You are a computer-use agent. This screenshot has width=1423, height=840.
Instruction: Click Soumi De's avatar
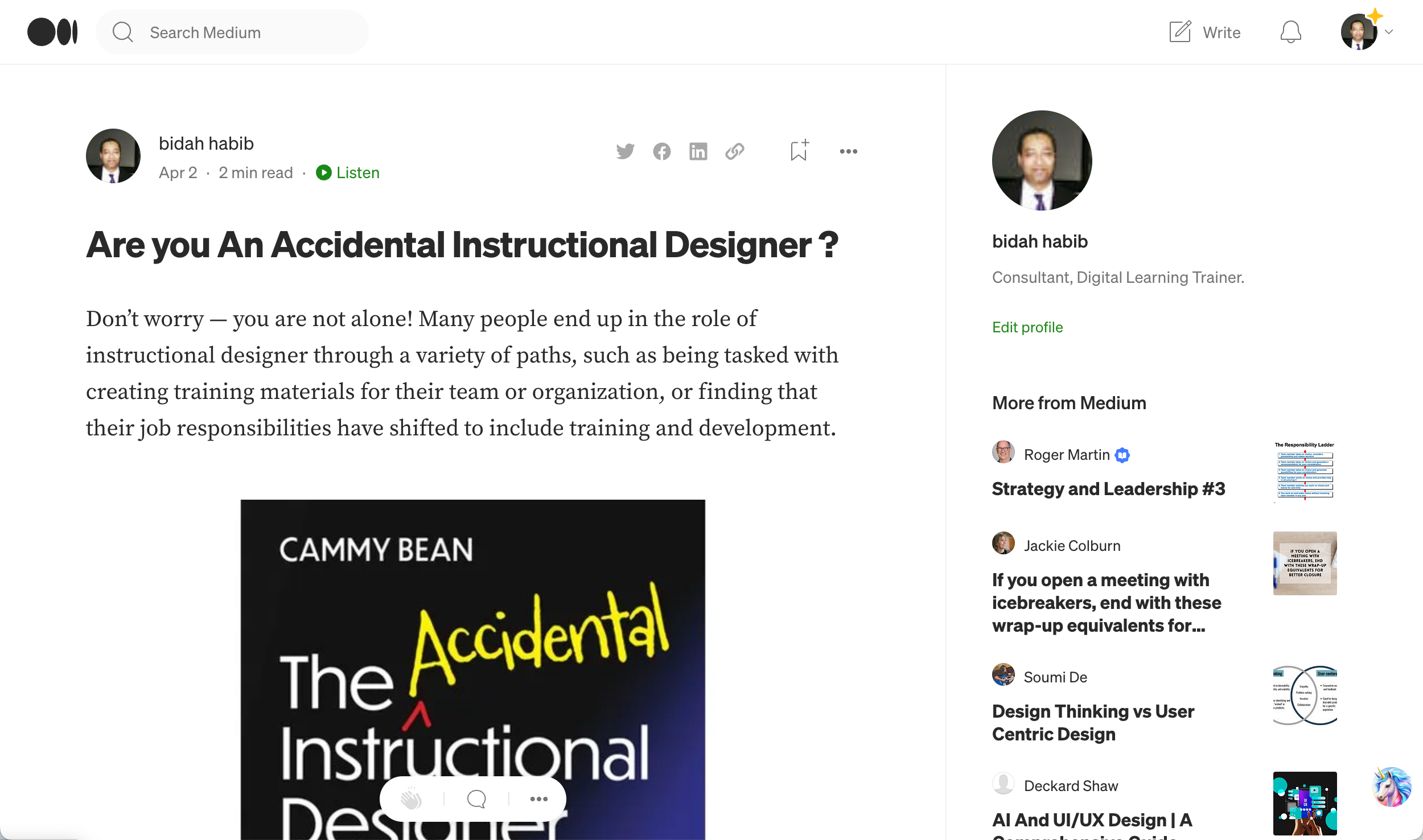pos(1003,675)
